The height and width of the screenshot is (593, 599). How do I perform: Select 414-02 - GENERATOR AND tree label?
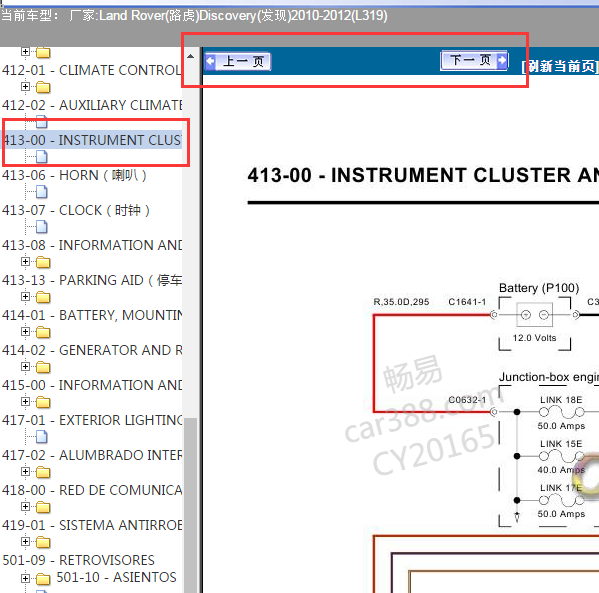(x=92, y=350)
